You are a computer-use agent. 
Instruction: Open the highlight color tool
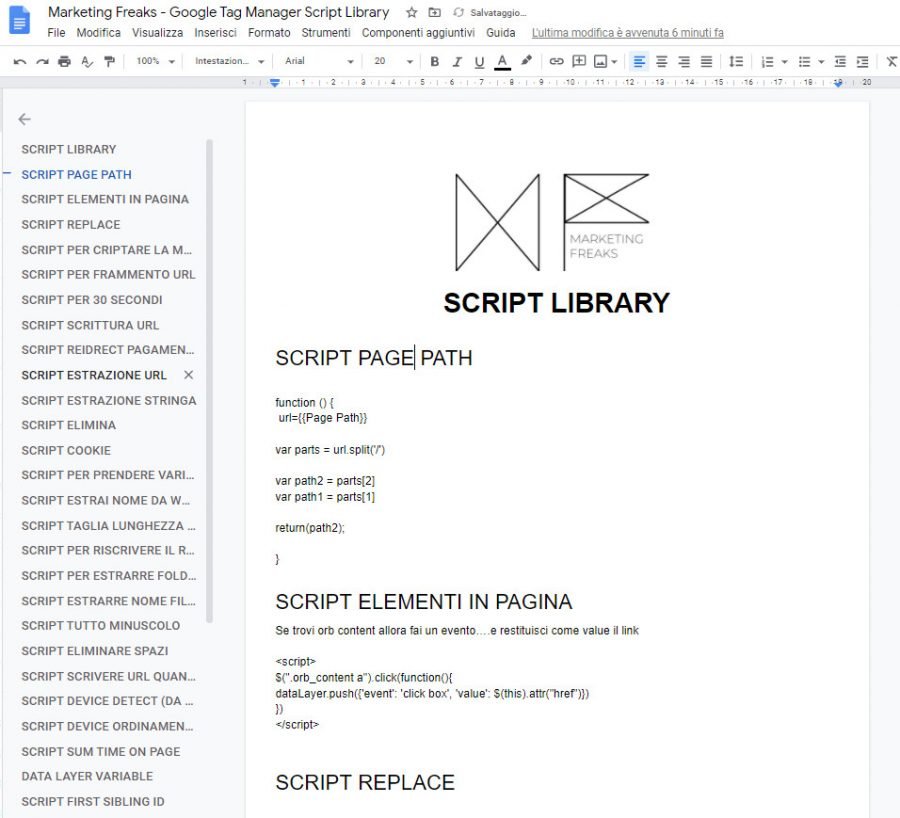coord(526,61)
